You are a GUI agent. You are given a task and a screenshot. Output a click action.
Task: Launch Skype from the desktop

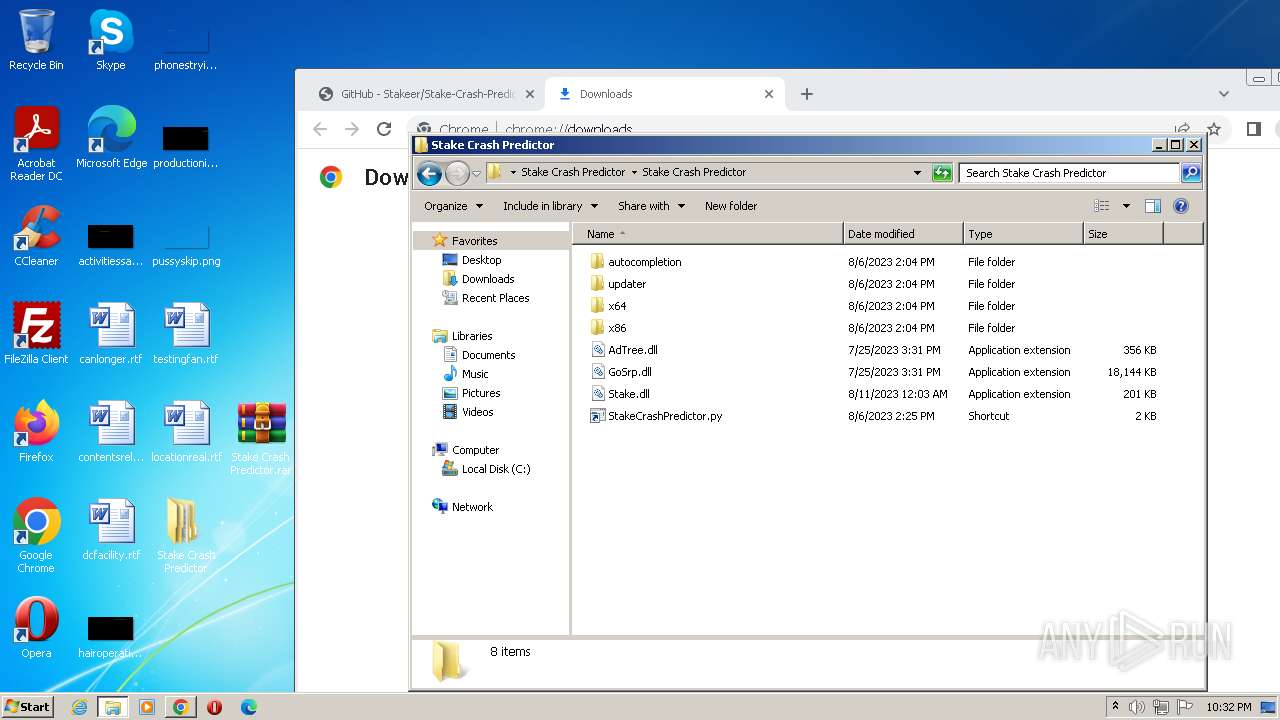(x=110, y=40)
